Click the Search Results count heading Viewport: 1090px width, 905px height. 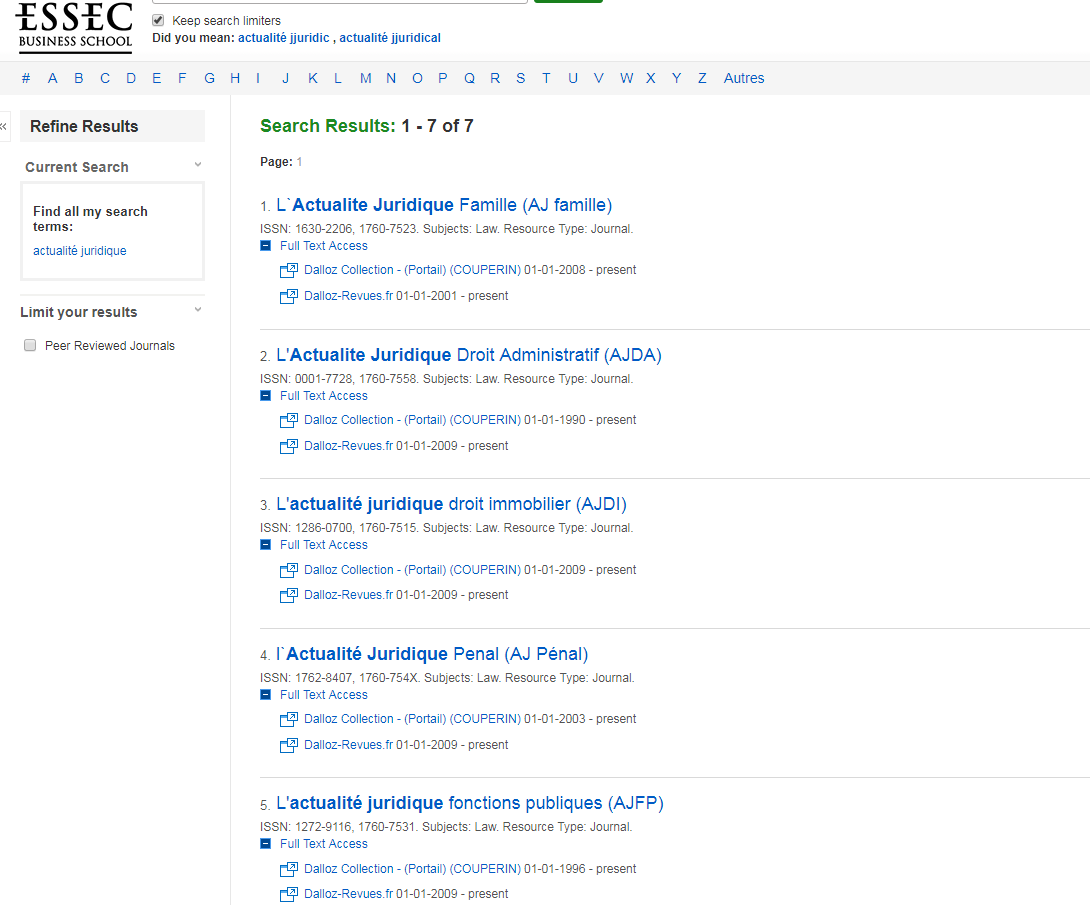pyautogui.click(x=367, y=126)
